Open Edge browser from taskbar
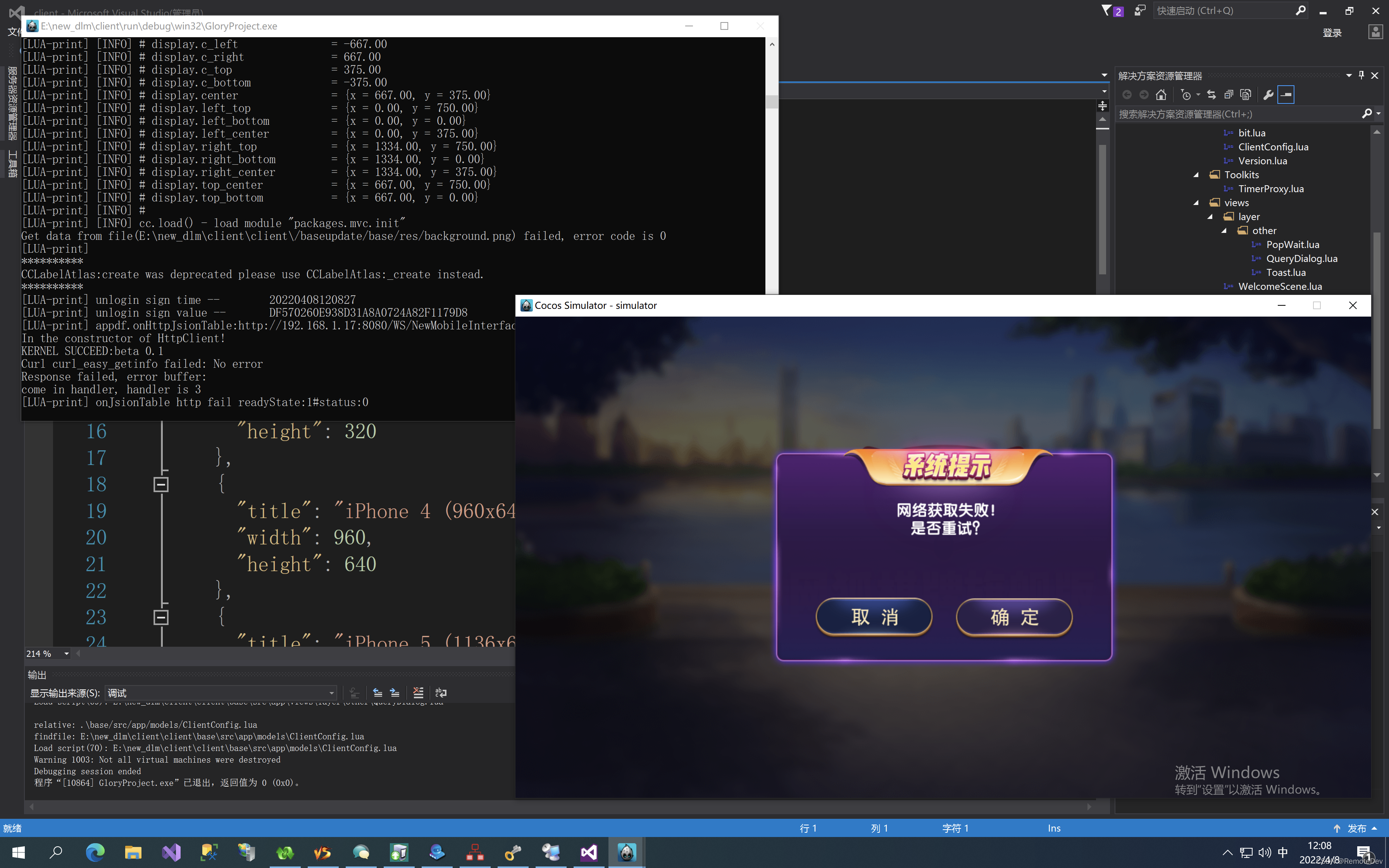The height and width of the screenshot is (868, 1389). (95, 852)
